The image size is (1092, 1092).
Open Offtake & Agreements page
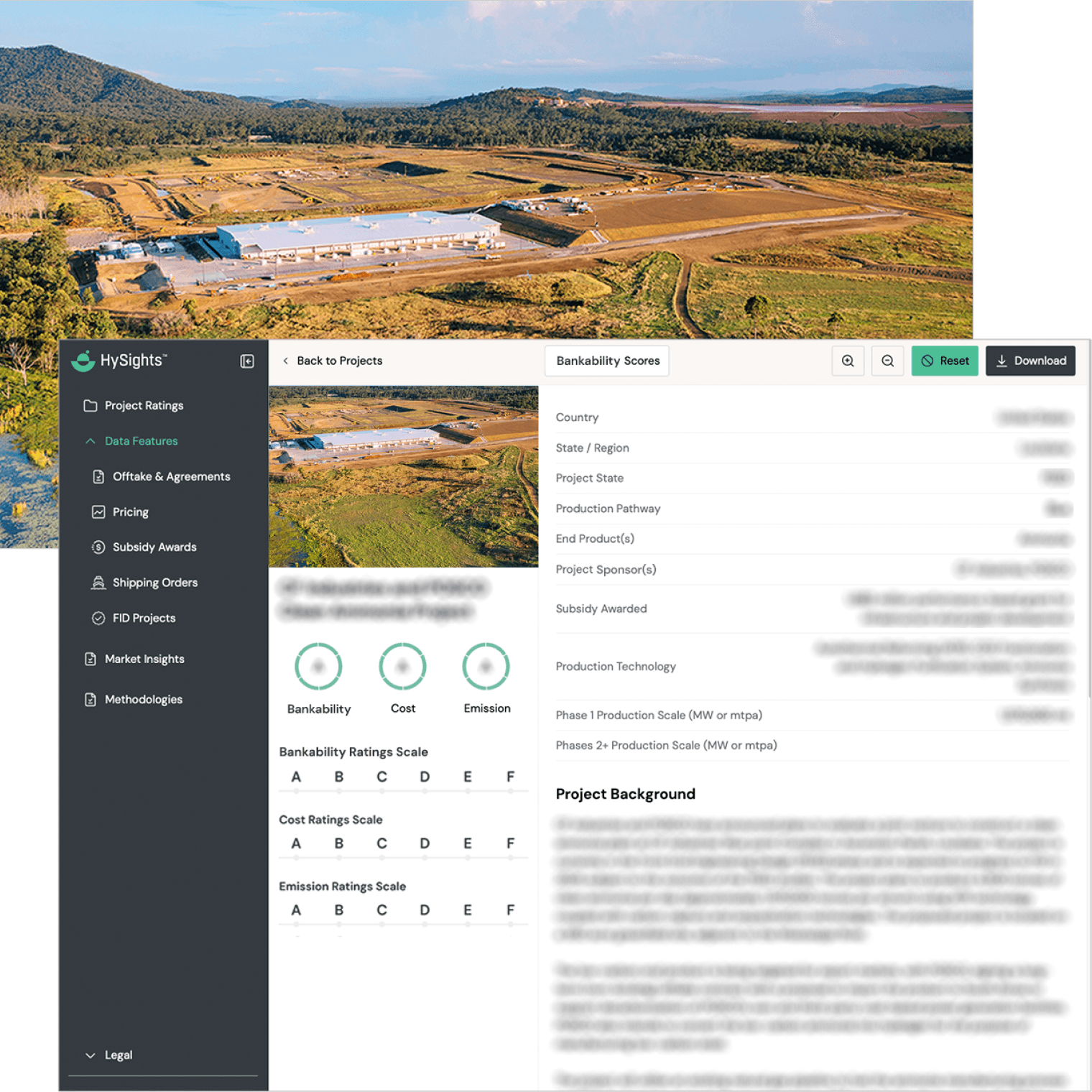click(x=171, y=476)
